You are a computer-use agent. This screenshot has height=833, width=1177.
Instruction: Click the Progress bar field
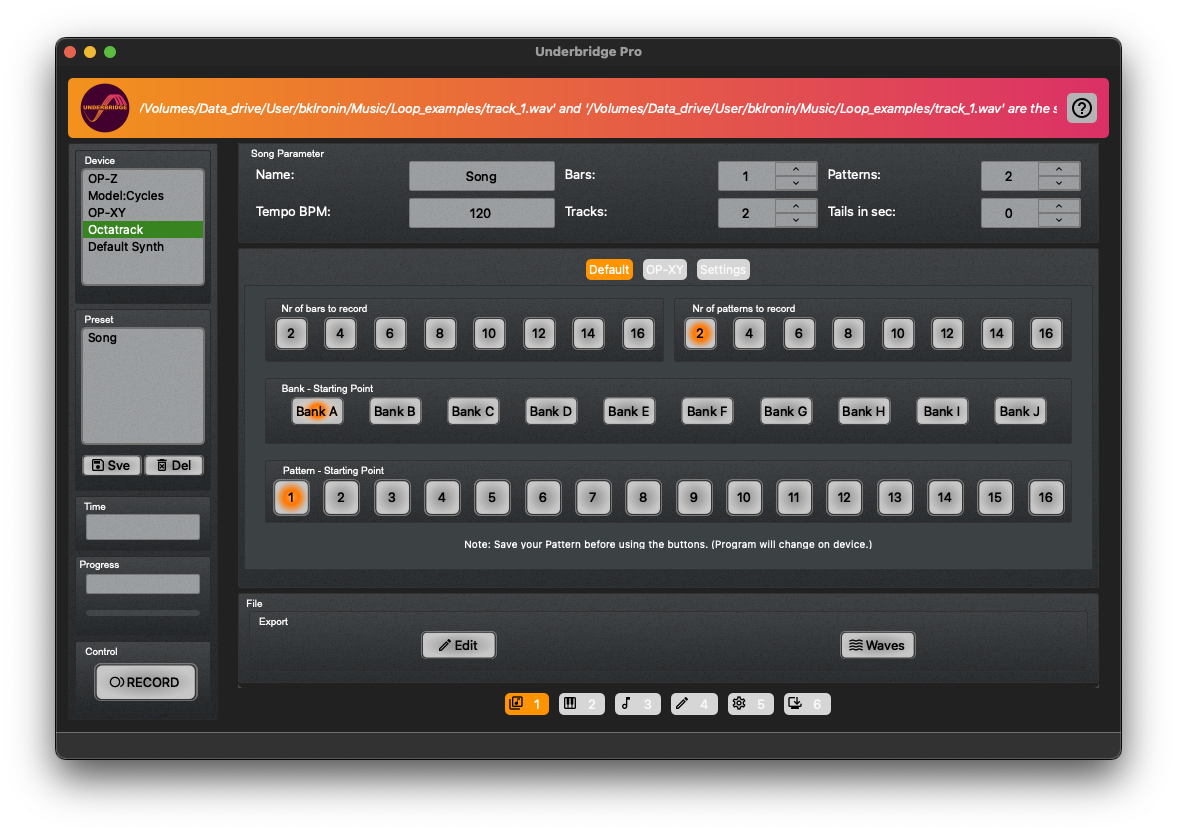coord(143,584)
